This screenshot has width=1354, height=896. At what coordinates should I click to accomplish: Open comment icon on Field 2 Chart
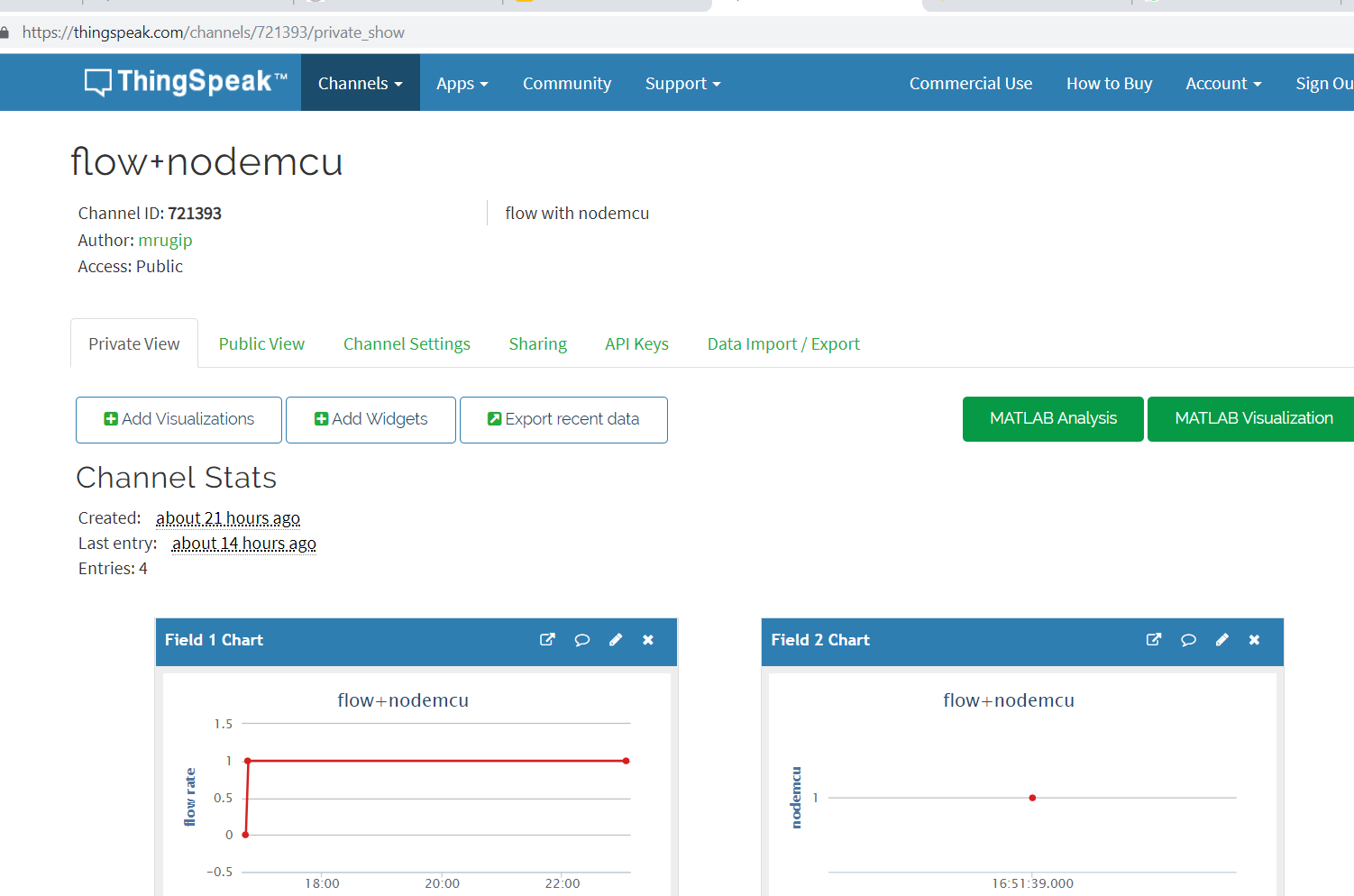(x=1189, y=640)
